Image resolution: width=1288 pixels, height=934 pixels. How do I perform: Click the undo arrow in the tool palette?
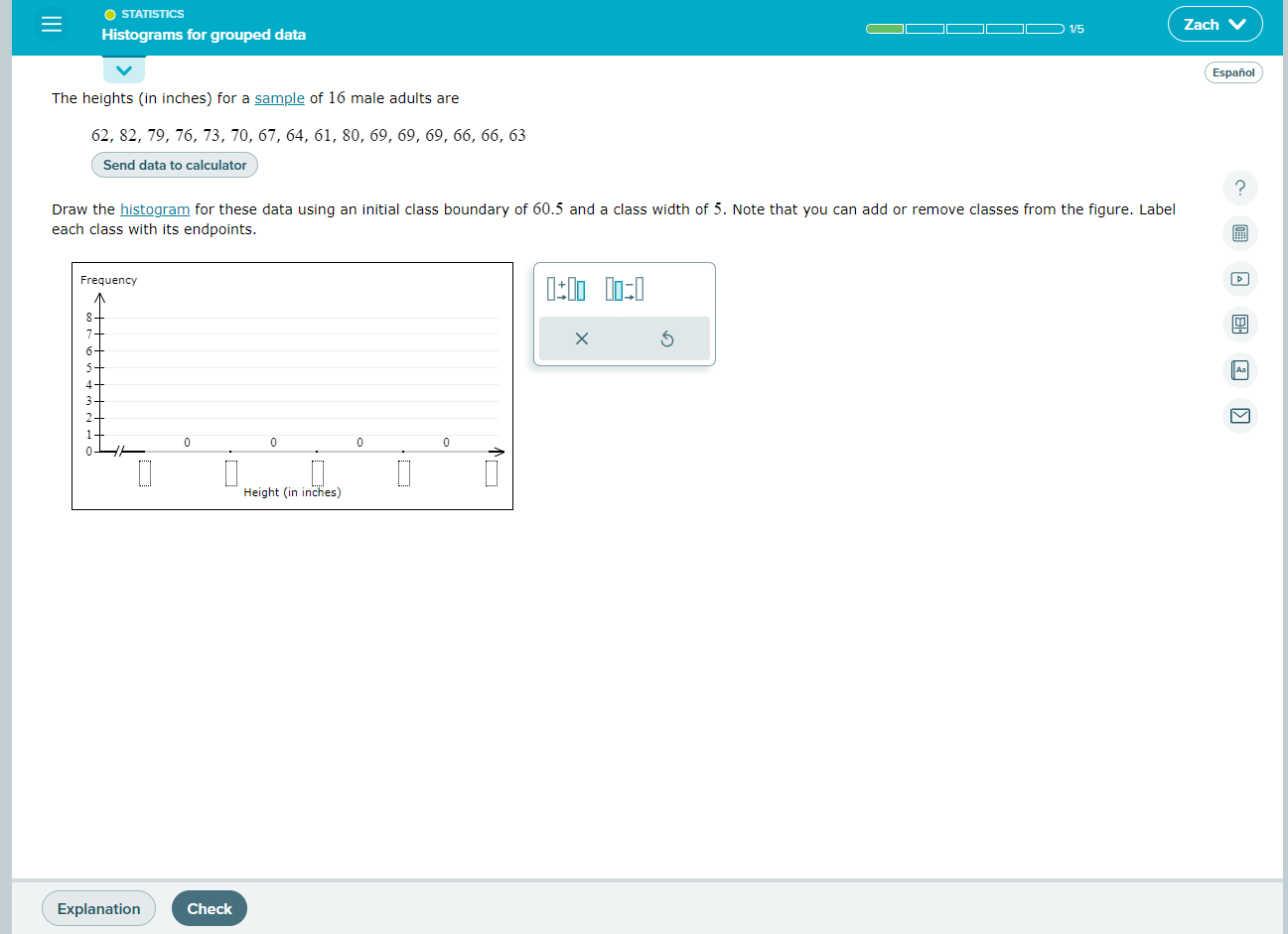click(666, 337)
